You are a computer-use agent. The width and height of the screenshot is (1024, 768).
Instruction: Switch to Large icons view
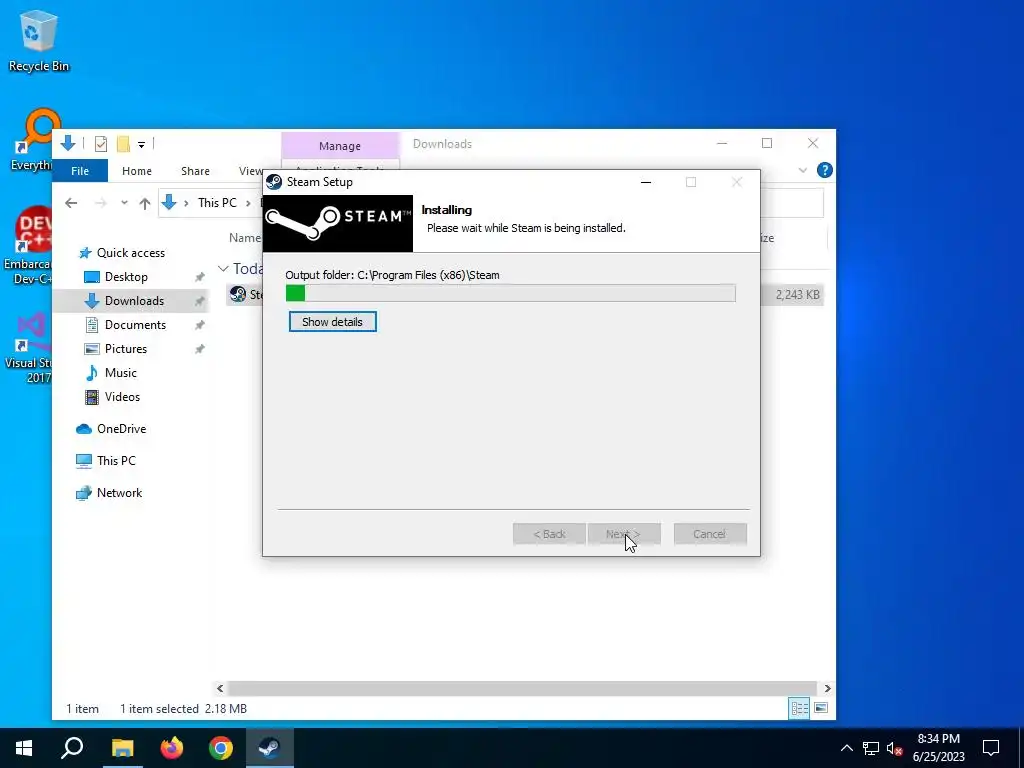(821, 709)
